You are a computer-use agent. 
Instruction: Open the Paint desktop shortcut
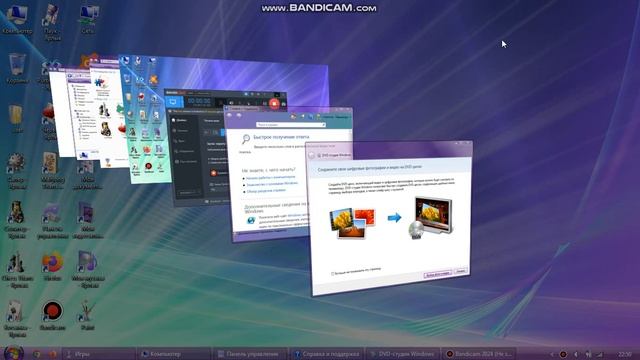[87, 316]
